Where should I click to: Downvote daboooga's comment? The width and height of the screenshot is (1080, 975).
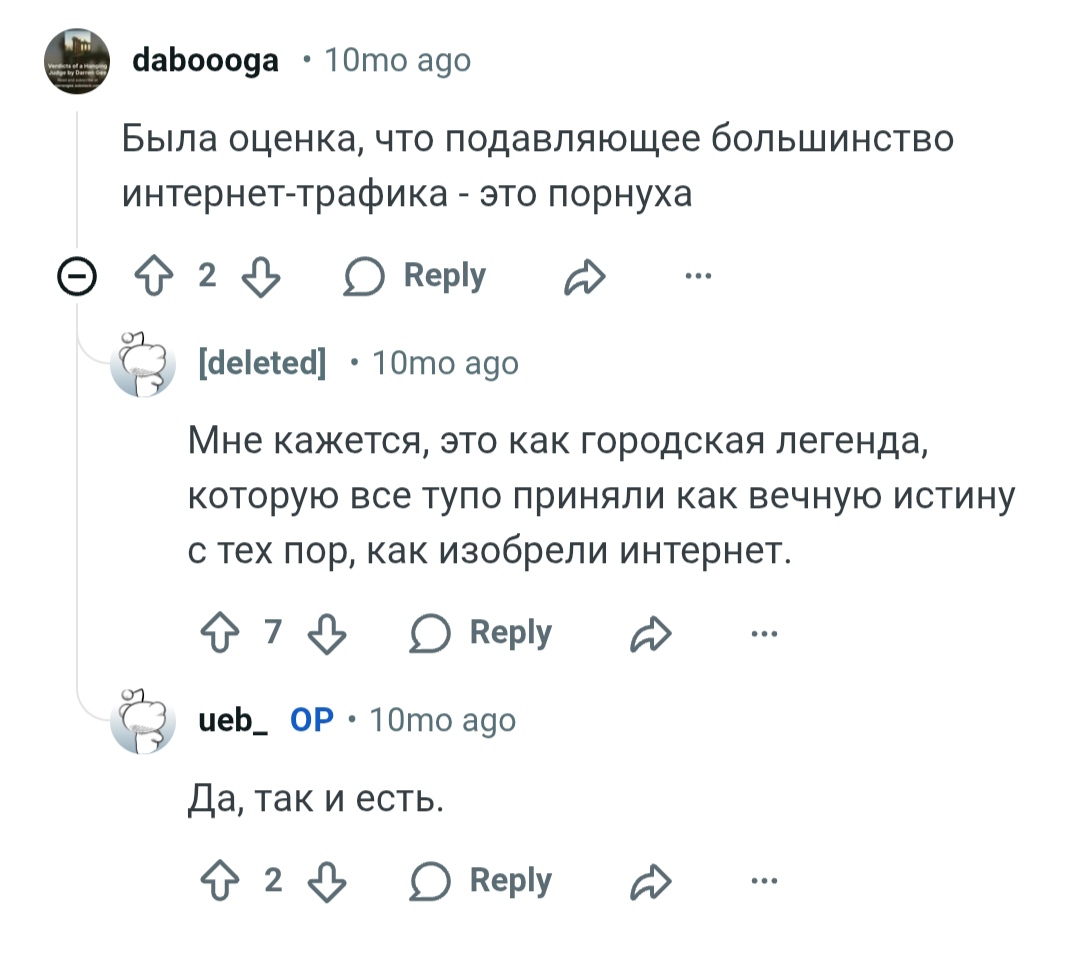[x=259, y=276]
